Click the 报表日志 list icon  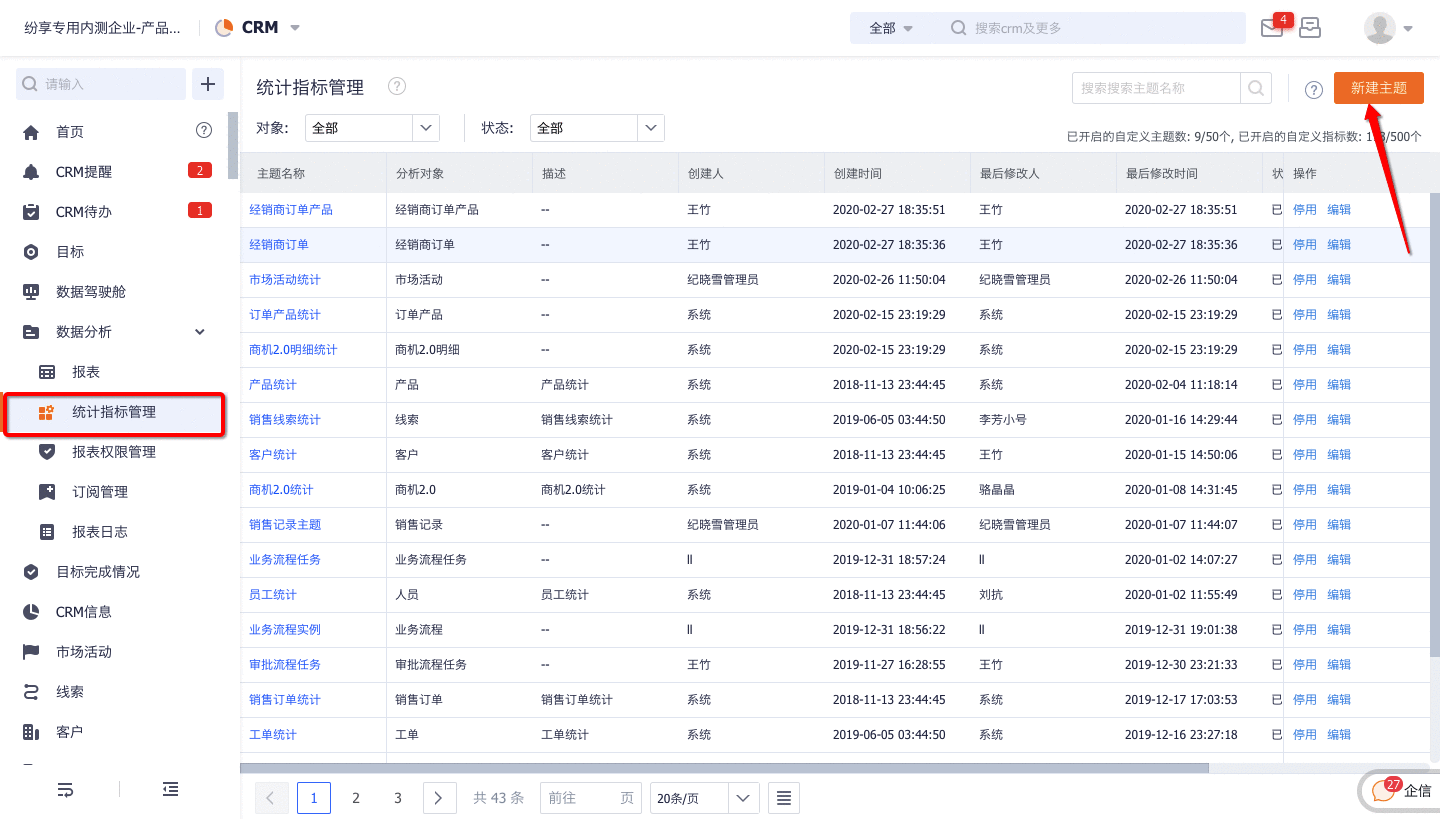(47, 532)
